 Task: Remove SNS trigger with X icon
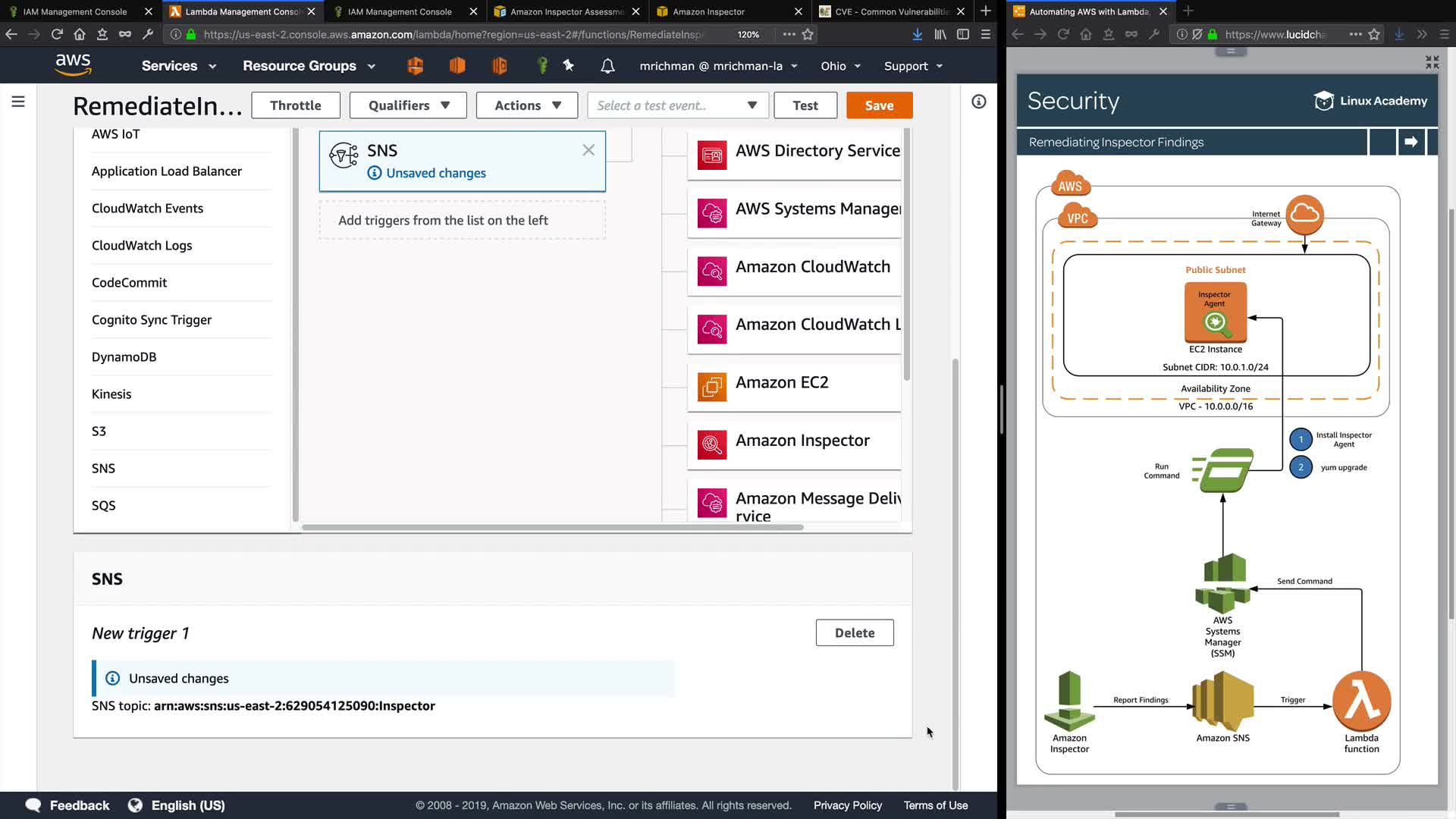[x=588, y=150]
